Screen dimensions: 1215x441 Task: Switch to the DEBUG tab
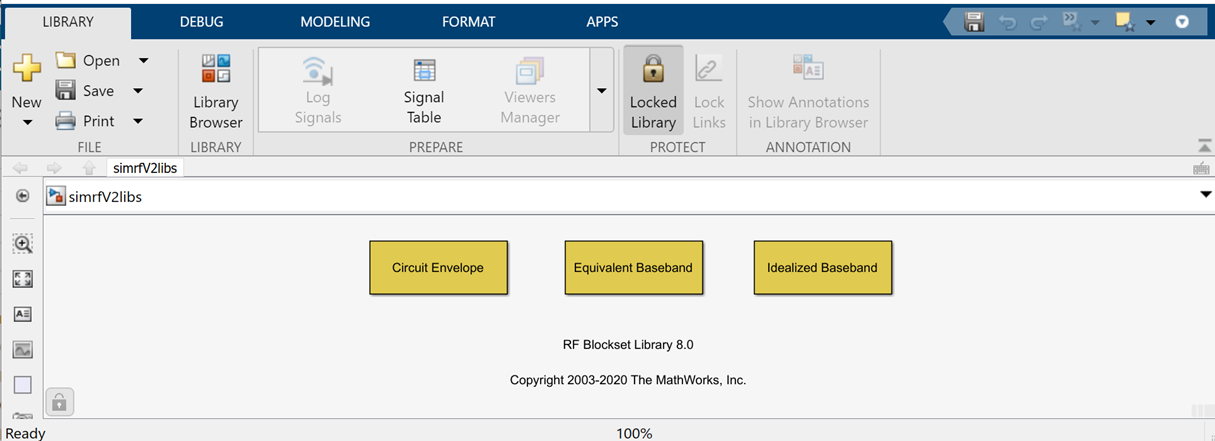click(x=201, y=21)
